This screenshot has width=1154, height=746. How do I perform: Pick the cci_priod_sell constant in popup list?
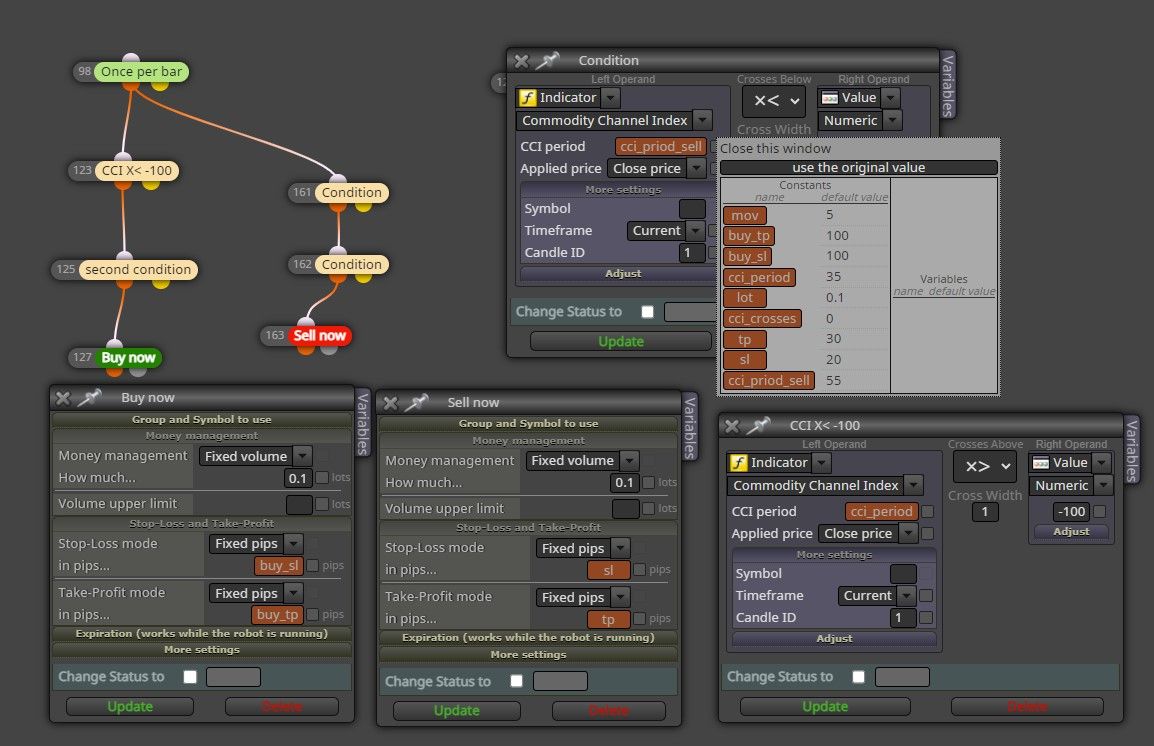(768, 380)
